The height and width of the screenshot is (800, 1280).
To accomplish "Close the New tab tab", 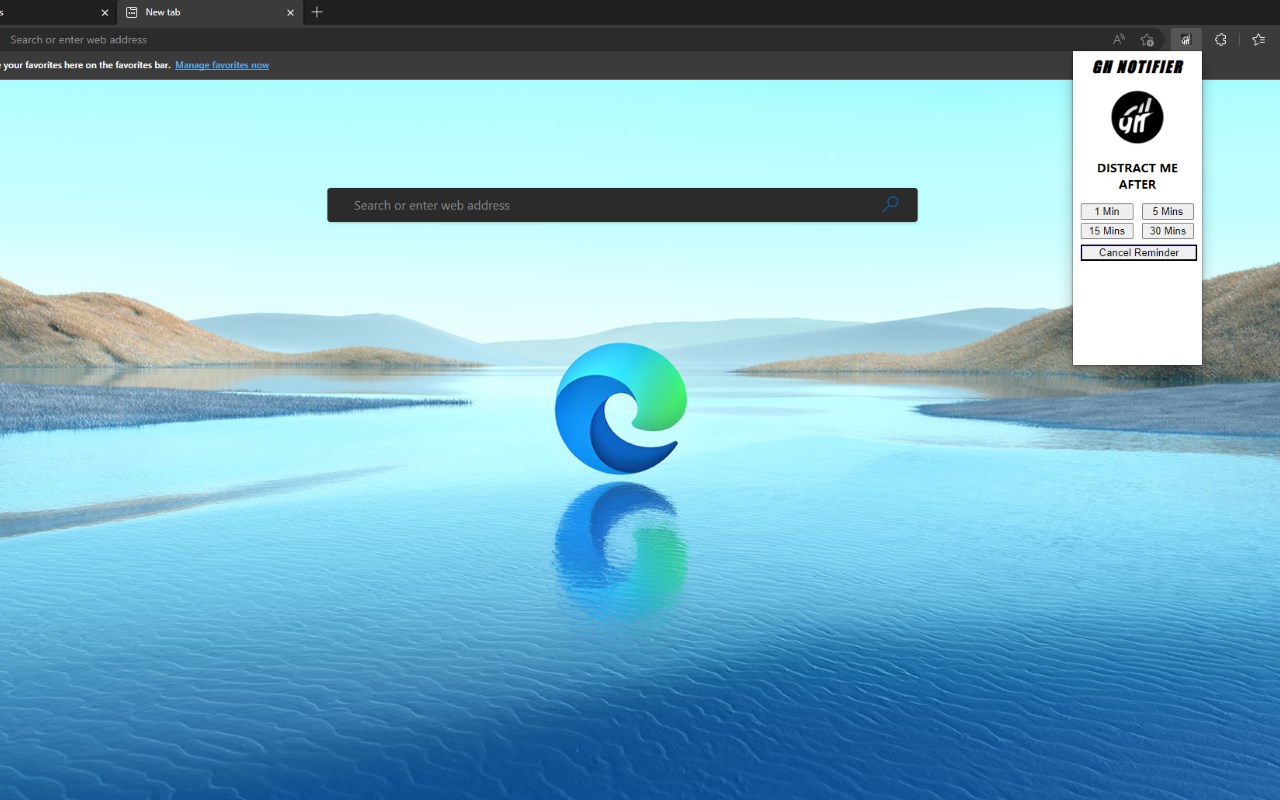I will pos(291,13).
